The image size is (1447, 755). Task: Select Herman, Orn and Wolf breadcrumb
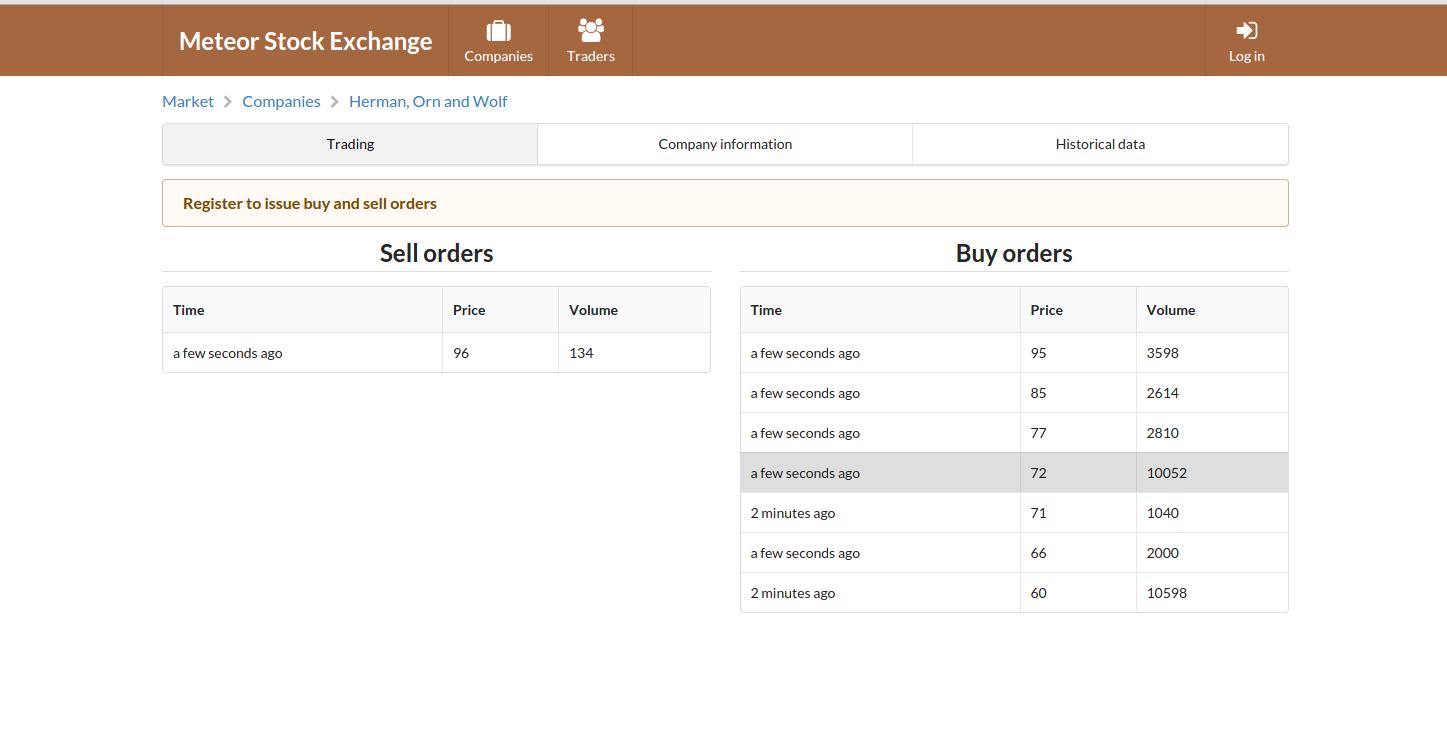428,101
